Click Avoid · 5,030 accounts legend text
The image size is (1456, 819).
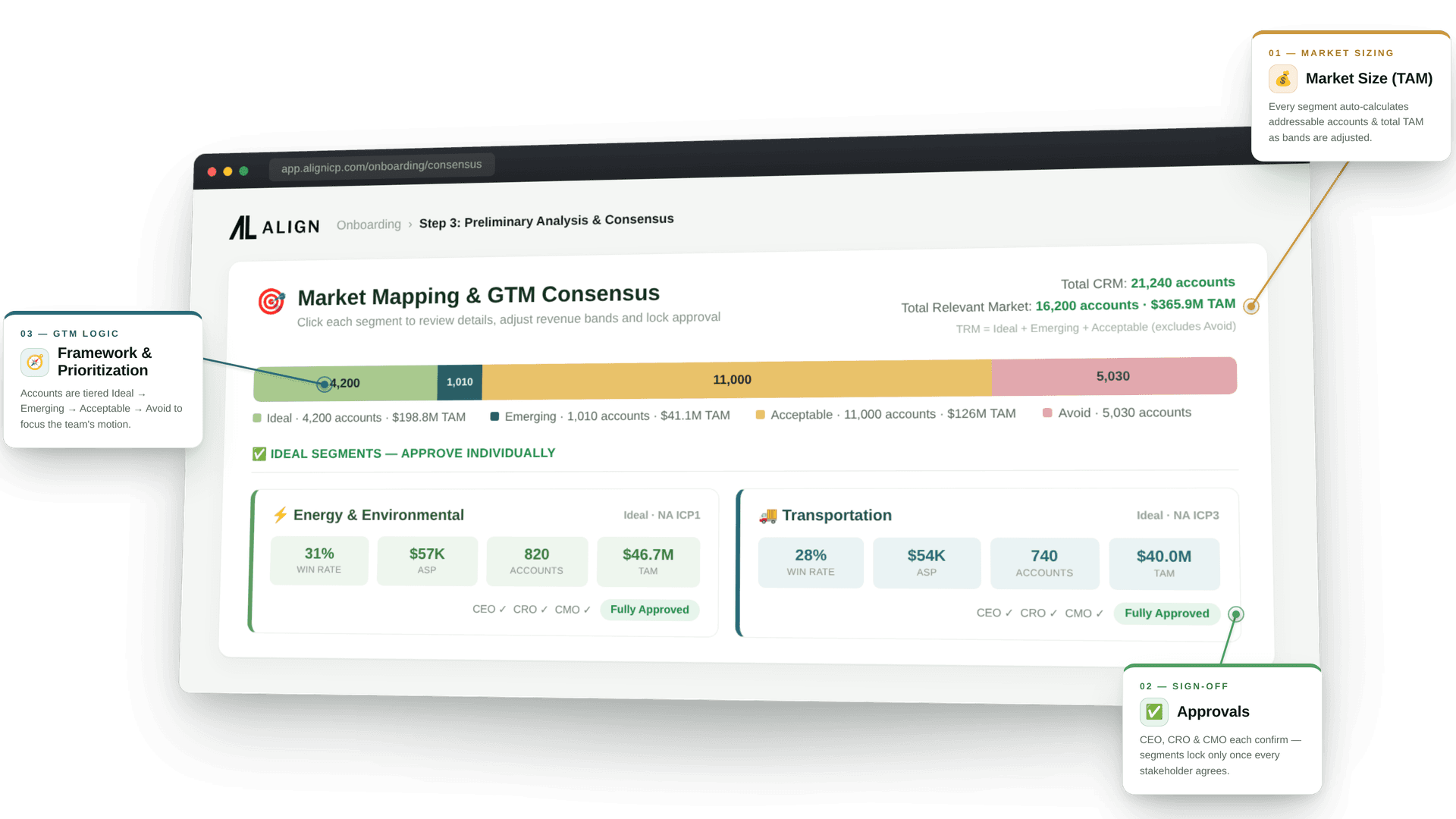pos(1125,413)
